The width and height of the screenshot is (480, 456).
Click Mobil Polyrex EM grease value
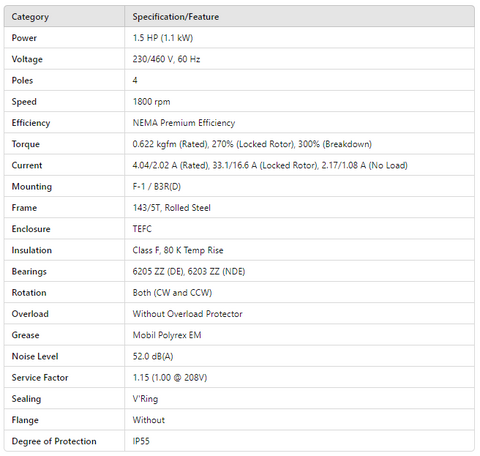167,335
